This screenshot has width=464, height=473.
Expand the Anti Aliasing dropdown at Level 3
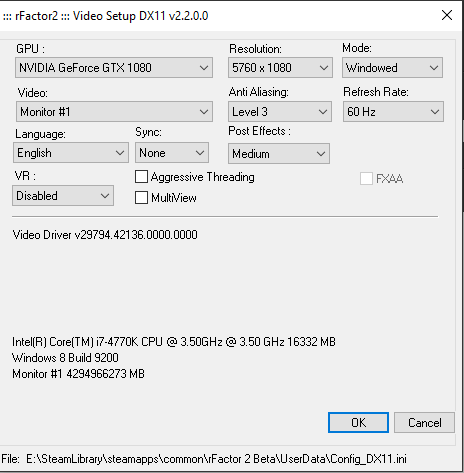click(280, 112)
